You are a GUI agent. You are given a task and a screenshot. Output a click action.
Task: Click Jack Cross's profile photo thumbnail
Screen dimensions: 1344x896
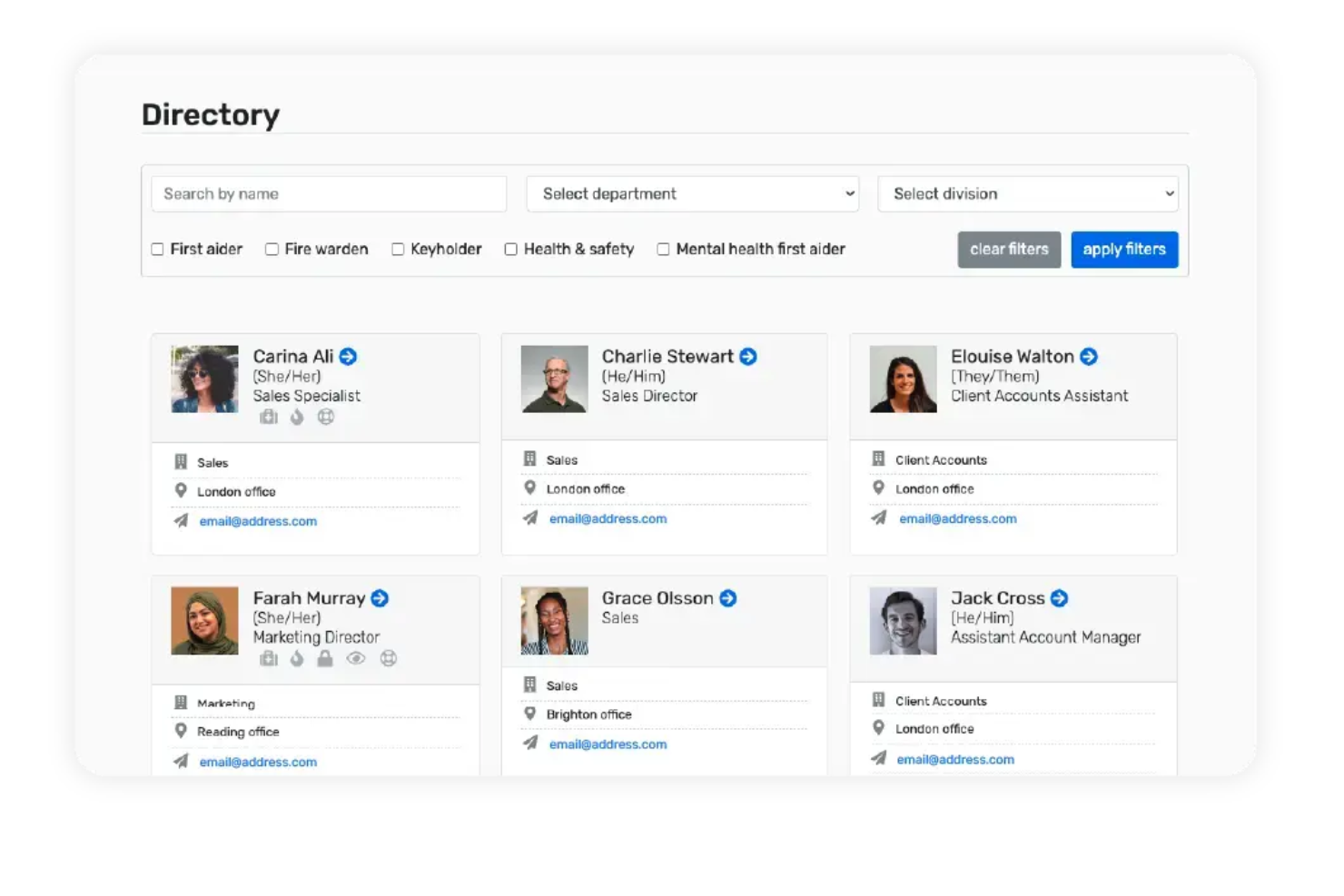[903, 621]
